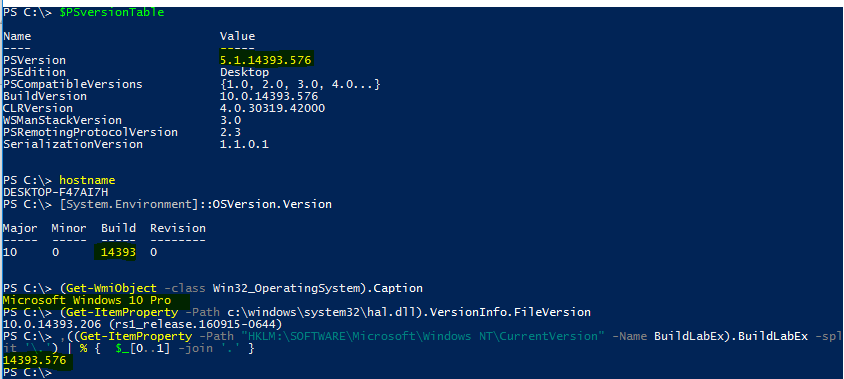Click the highlighted Build number 14393
This screenshot has height=379, width=844.
[x=118, y=252]
